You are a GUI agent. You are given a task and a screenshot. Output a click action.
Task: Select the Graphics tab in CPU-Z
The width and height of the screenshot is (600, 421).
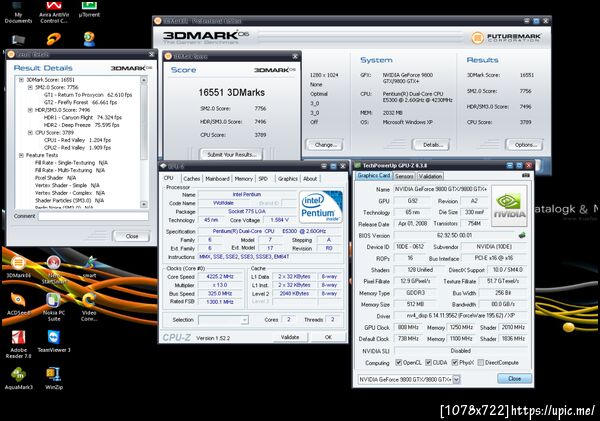click(x=287, y=179)
